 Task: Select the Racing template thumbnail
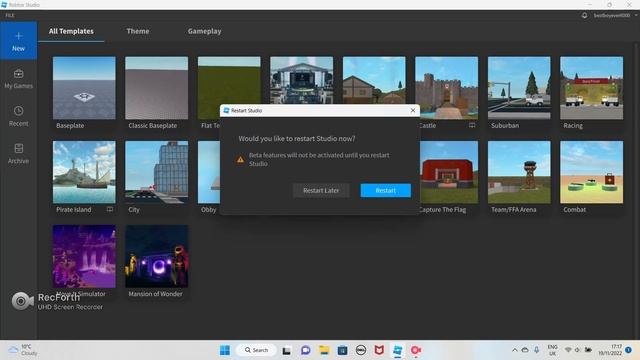[x=592, y=88]
